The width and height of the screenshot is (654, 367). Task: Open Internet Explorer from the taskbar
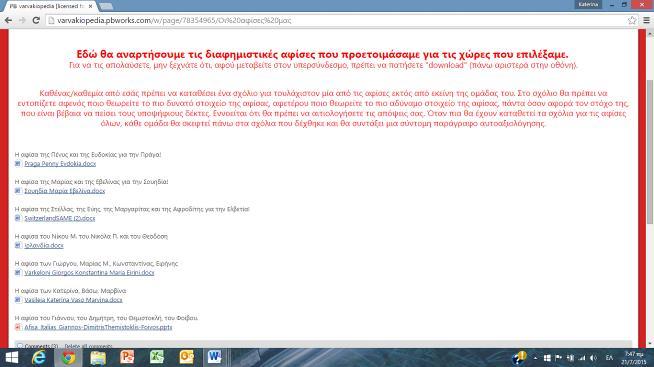click(x=39, y=357)
